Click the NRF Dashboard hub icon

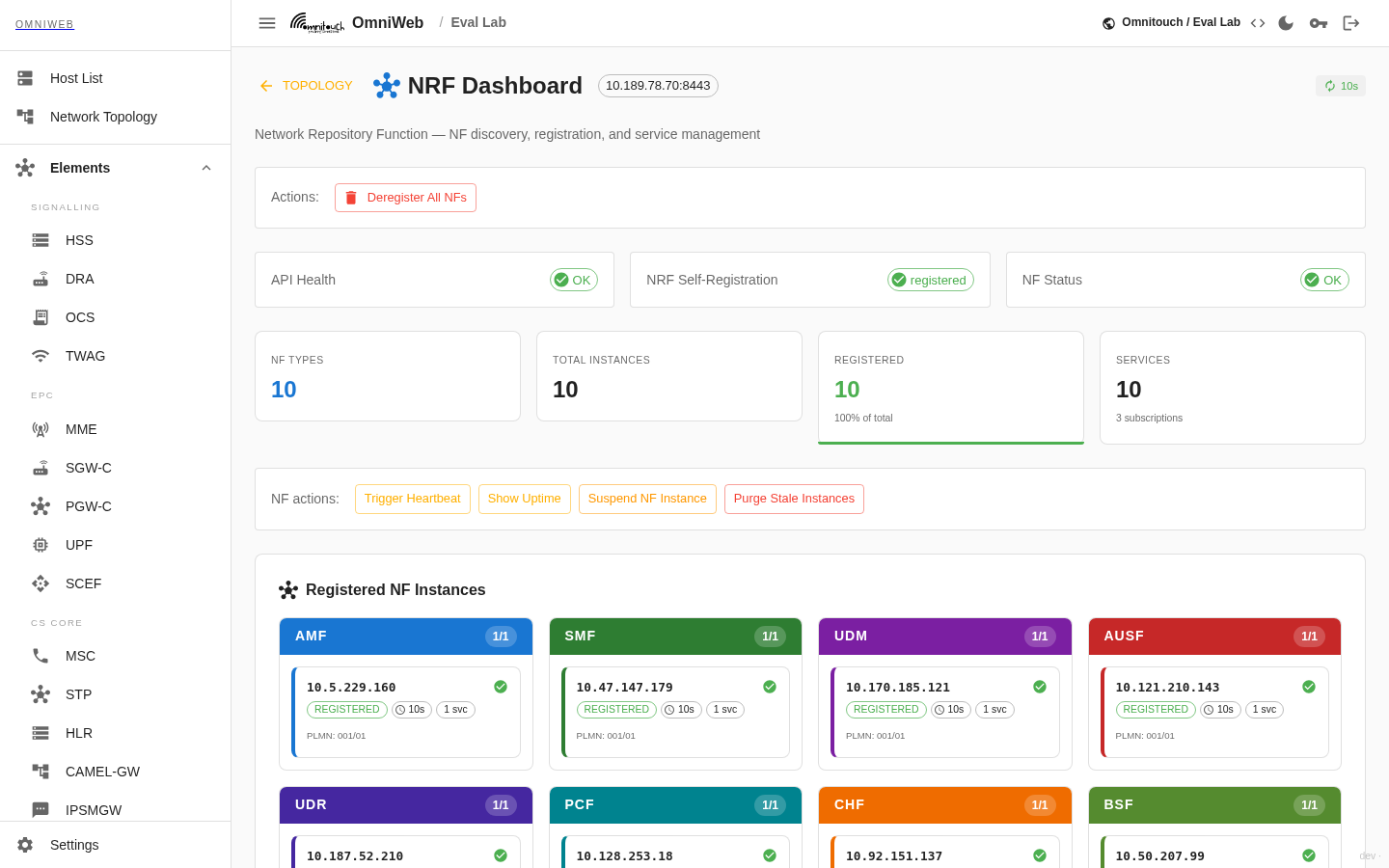click(387, 86)
